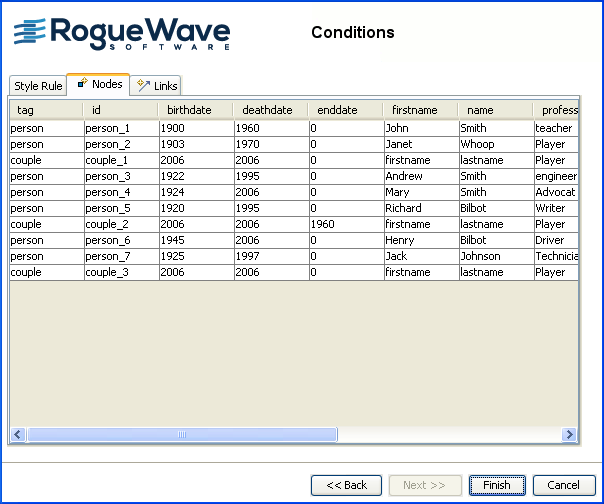Viewport: 604px width, 504px height.
Task: Select the Johnson name cell
Action: click(x=495, y=256)
